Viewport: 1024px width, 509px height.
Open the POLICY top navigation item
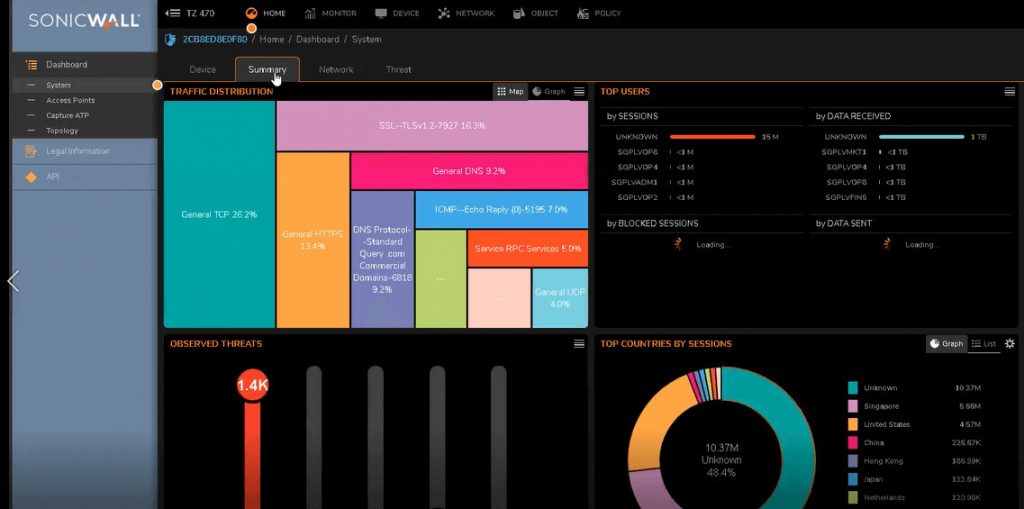[x=599, y=13]
